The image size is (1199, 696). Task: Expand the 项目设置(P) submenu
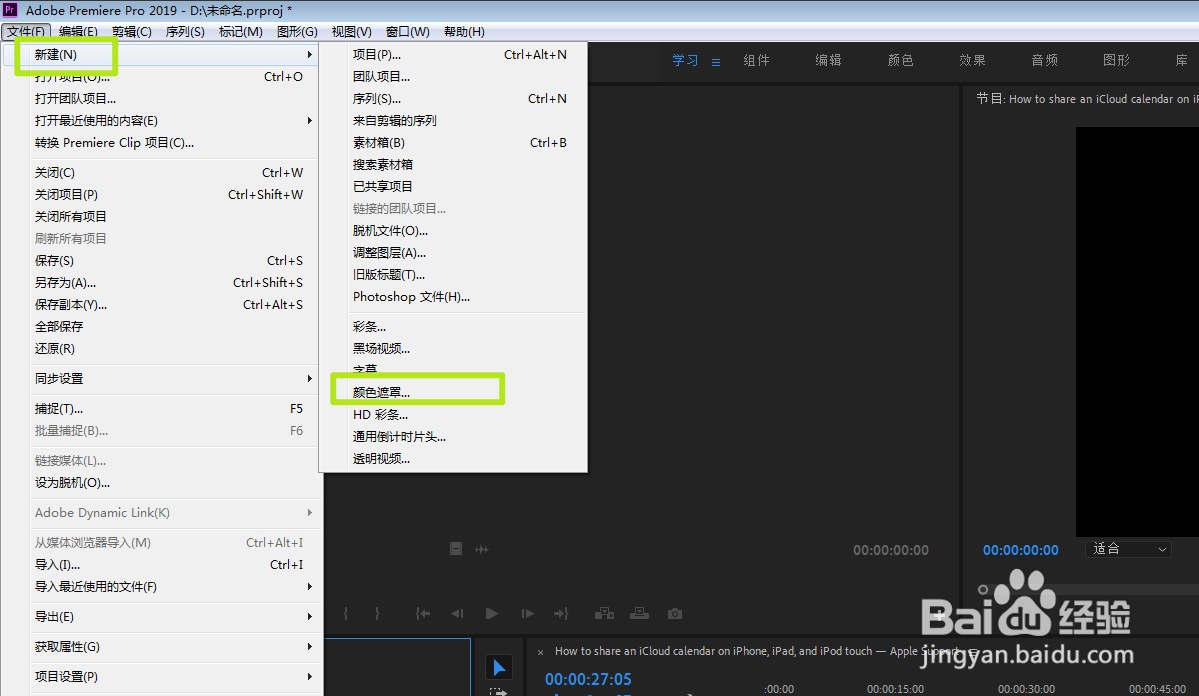(309, 676)
